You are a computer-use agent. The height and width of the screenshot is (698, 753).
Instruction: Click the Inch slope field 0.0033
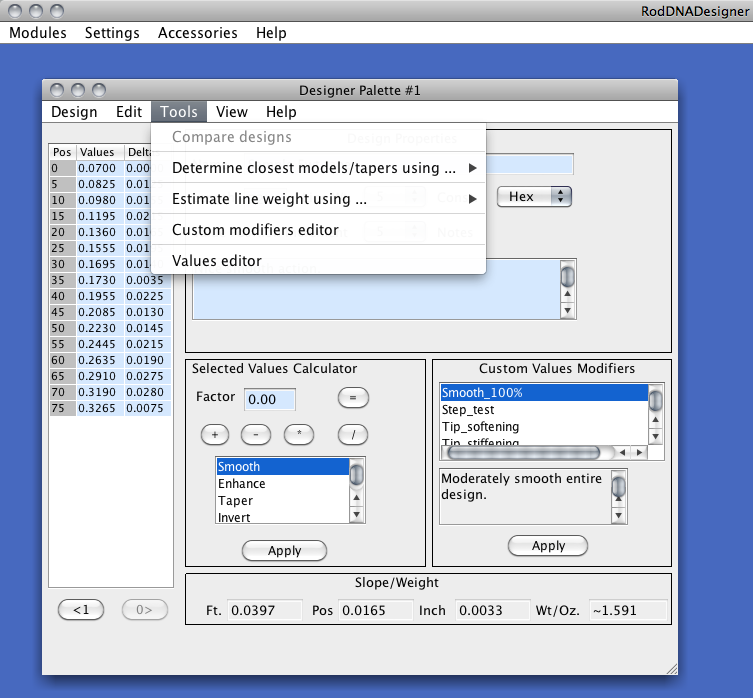[493, 611]
